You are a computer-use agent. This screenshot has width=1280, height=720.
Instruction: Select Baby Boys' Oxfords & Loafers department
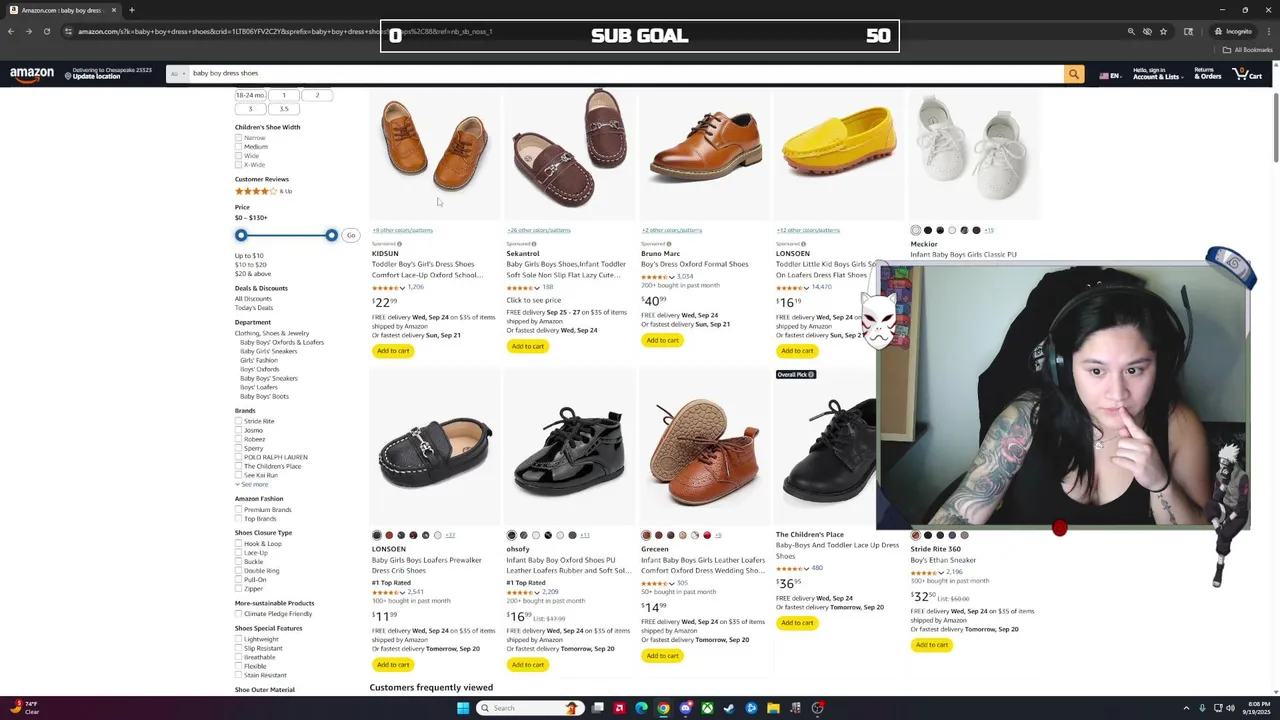(282, 342)
